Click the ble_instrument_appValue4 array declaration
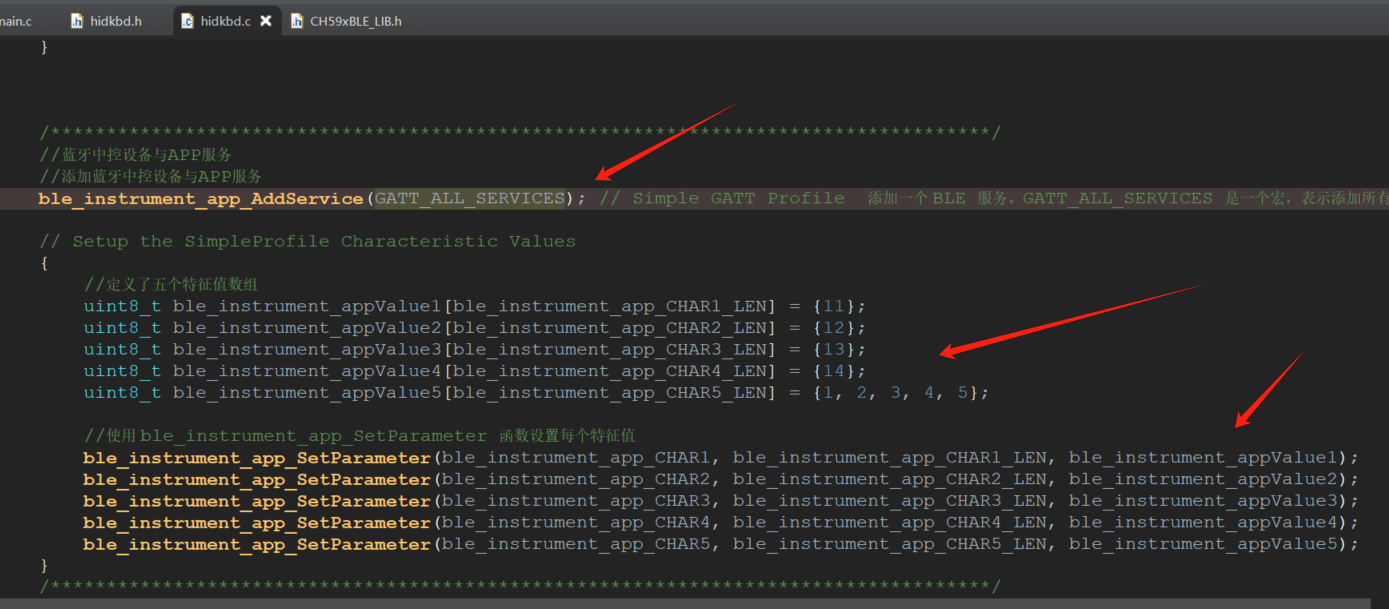1389x609 pixels. tap(475, 371)
